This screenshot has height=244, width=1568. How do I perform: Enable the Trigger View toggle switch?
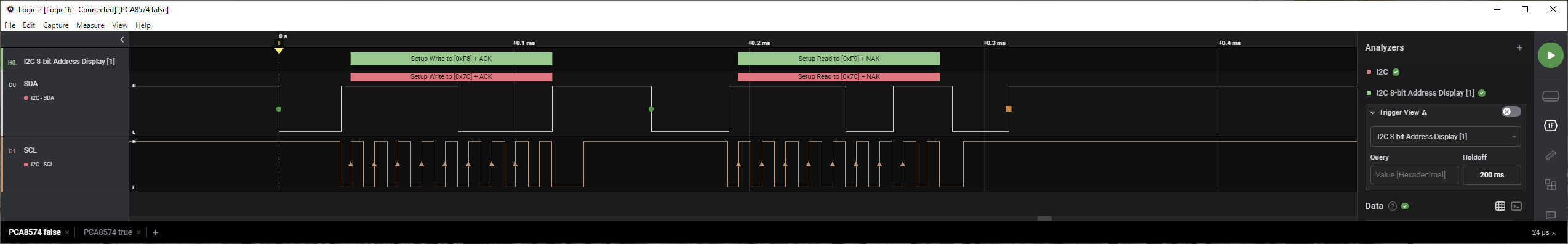click(1511, 112)
